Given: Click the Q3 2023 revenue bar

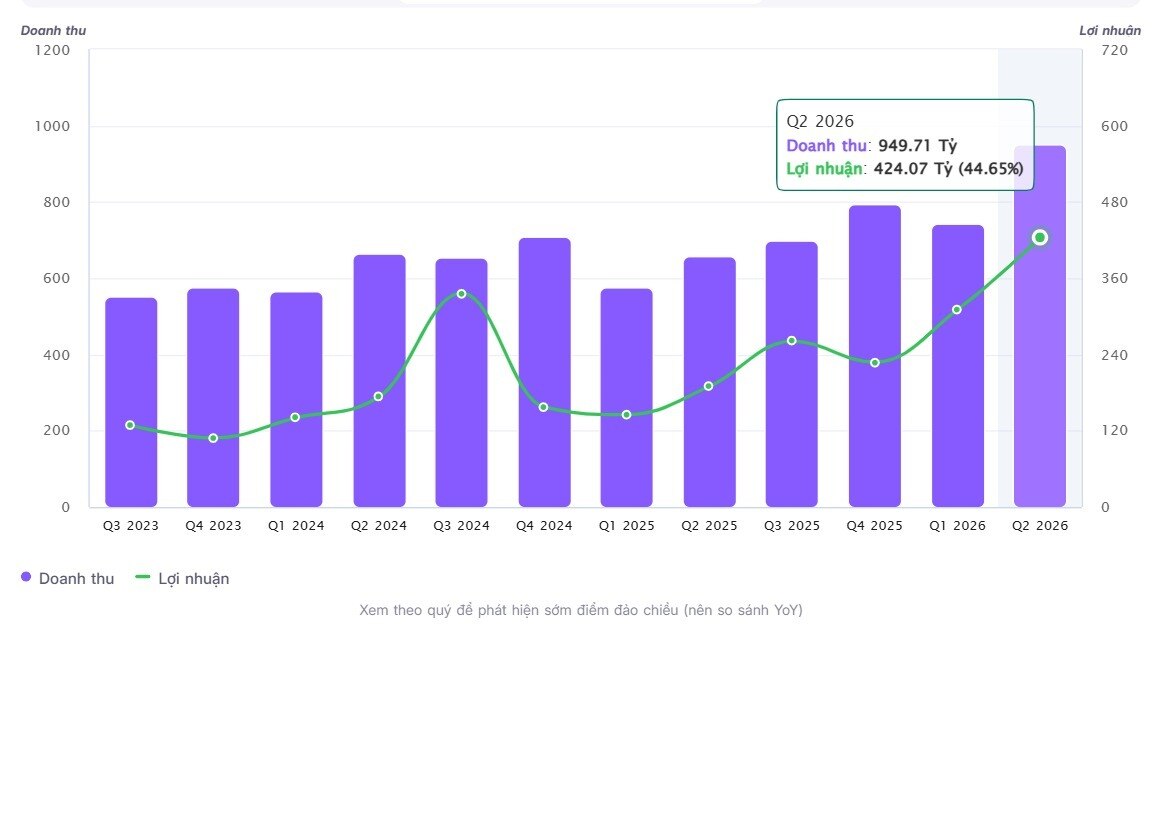Looking at the screenshot, I should pyautogui.click(x=131, y=402).
